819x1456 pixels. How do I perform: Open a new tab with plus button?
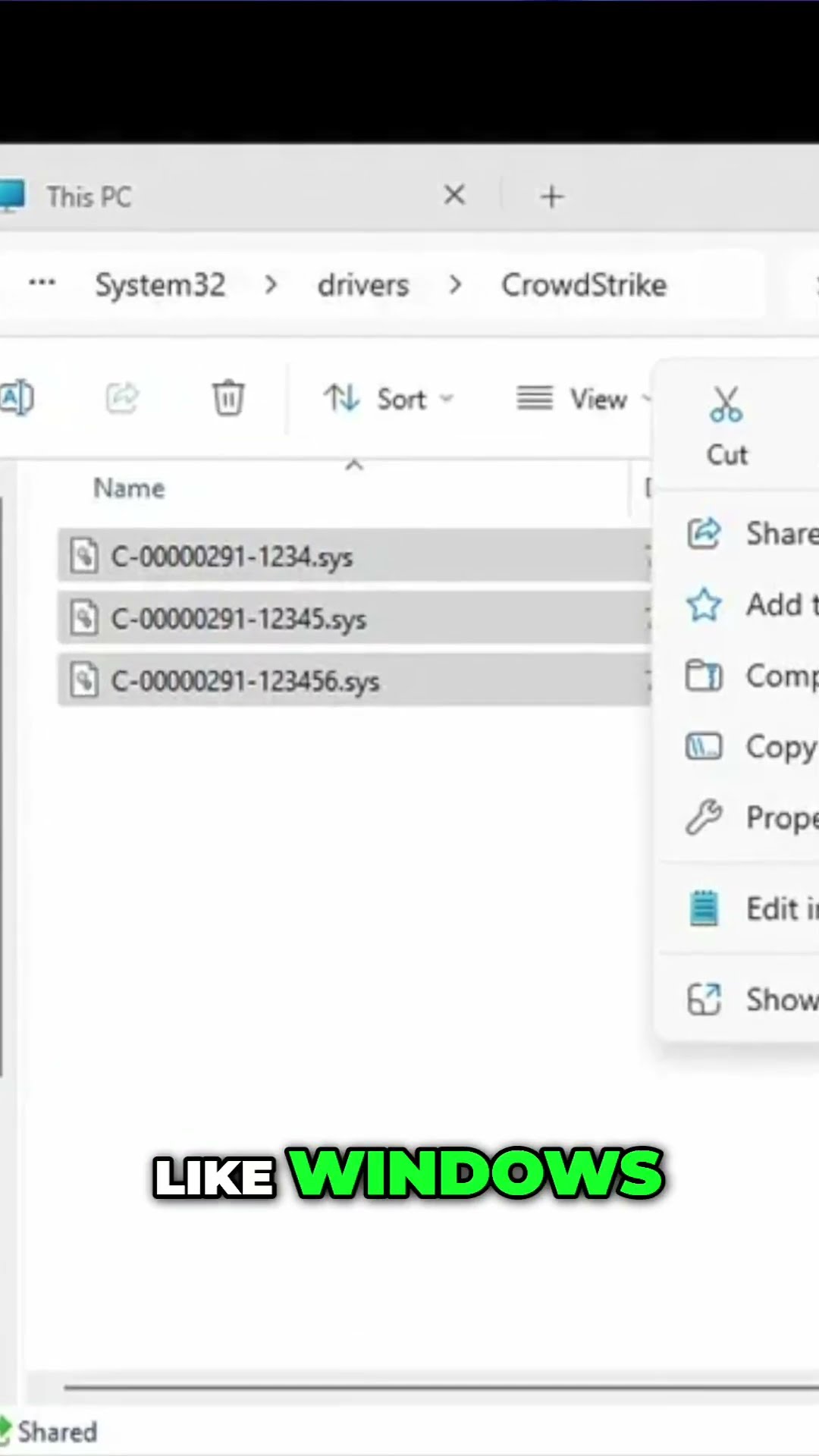point(552,196)
